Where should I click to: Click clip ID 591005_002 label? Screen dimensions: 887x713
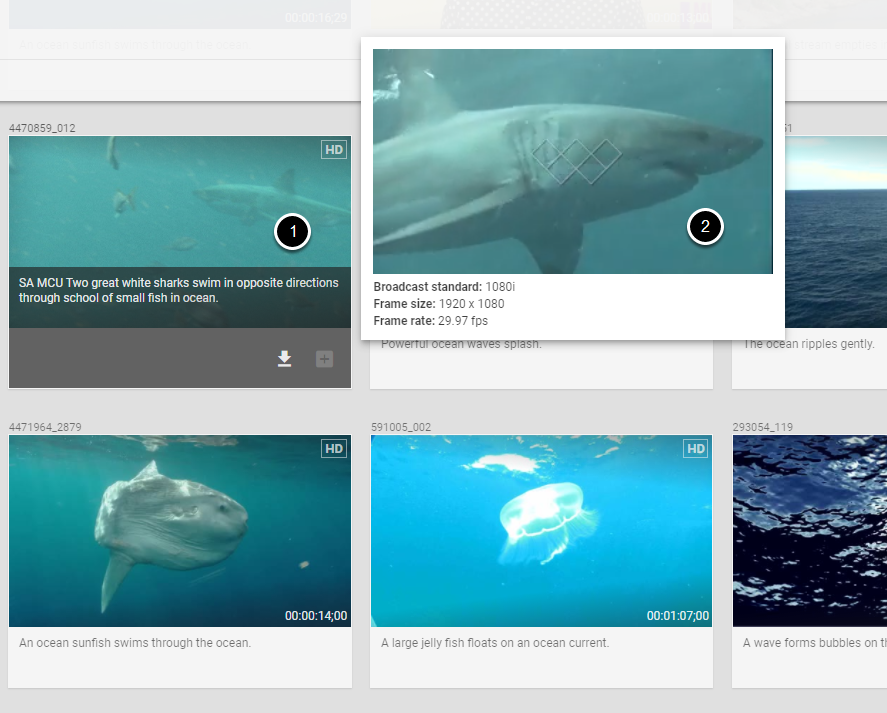[x=401, y=427]
